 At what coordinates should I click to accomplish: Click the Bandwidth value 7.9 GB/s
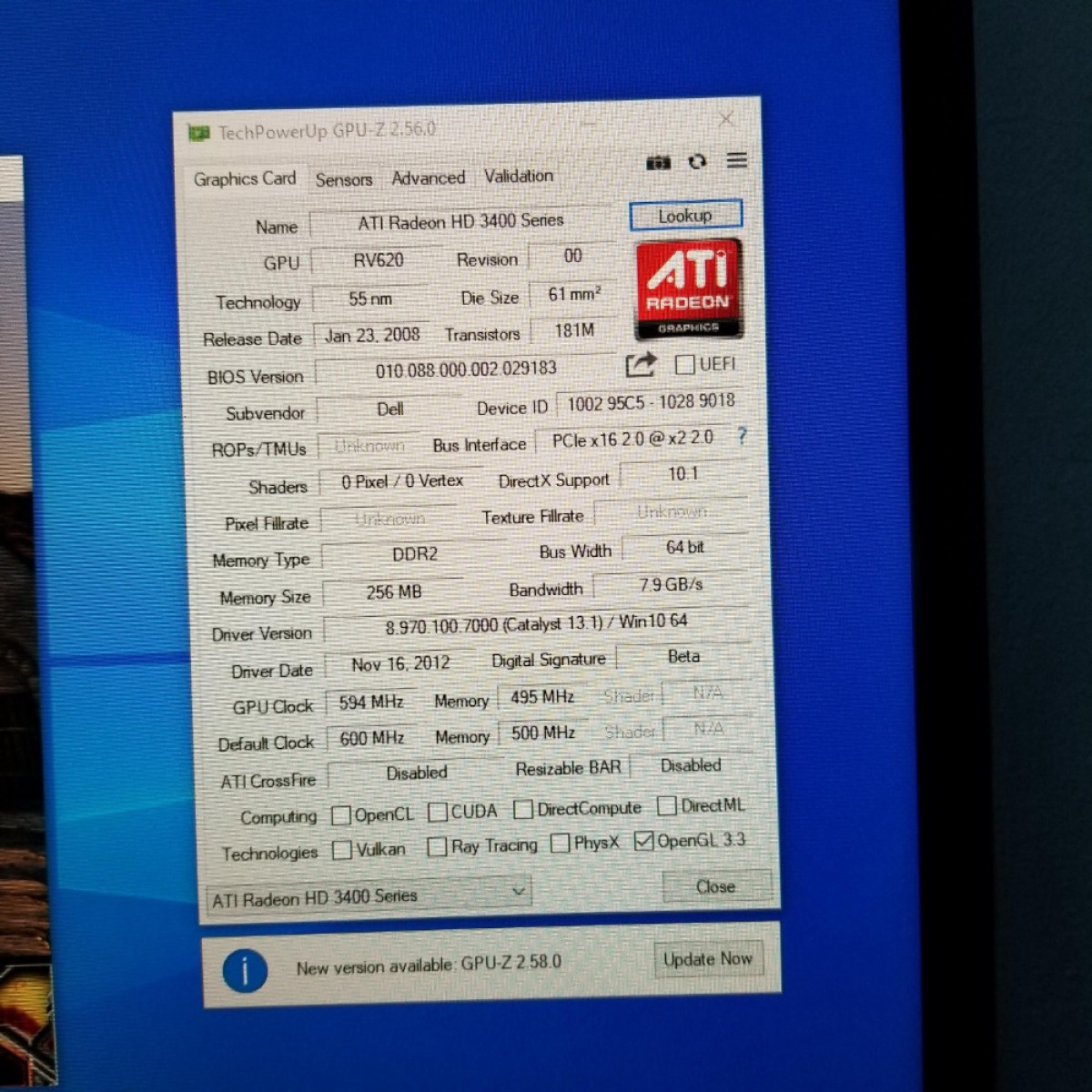tap(671, 585)
